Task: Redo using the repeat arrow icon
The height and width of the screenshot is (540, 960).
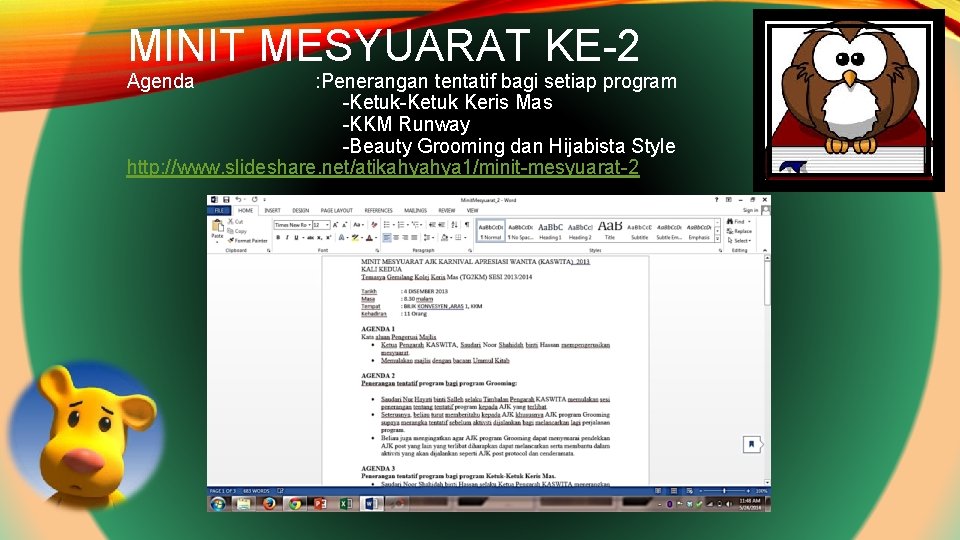Action: tap(255, 200)
